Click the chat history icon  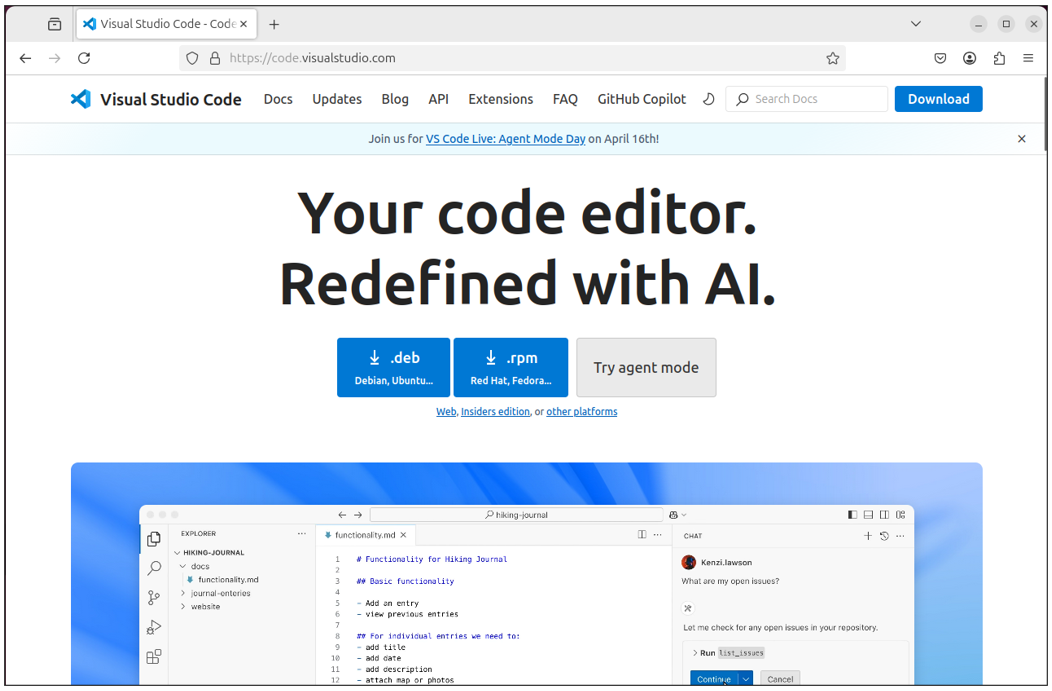pos(884,535)
